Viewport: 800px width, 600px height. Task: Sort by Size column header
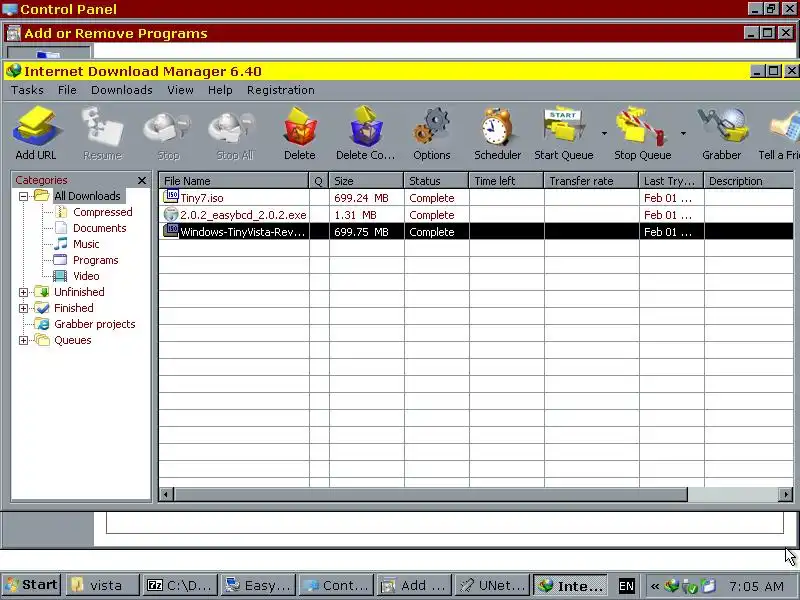[366, 181]
